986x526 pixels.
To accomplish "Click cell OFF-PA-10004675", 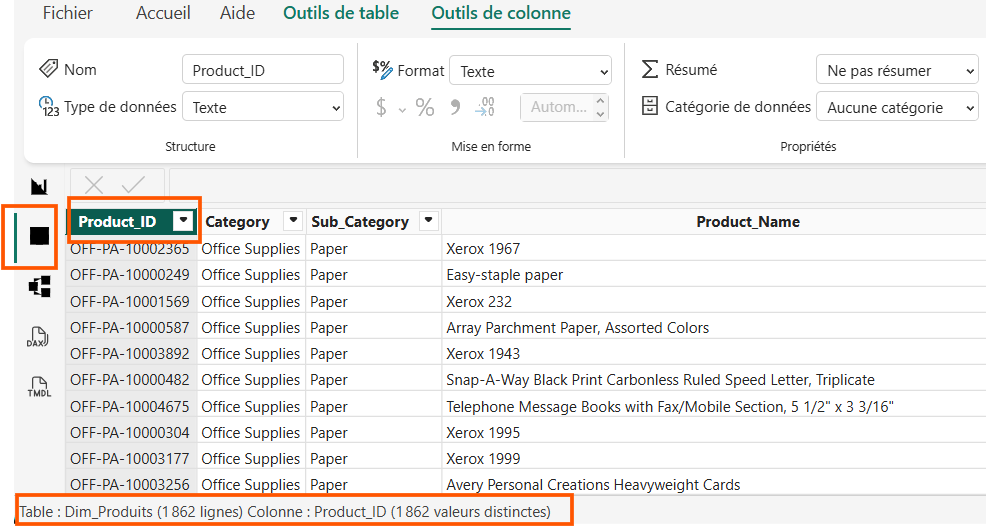I will 130,406.
